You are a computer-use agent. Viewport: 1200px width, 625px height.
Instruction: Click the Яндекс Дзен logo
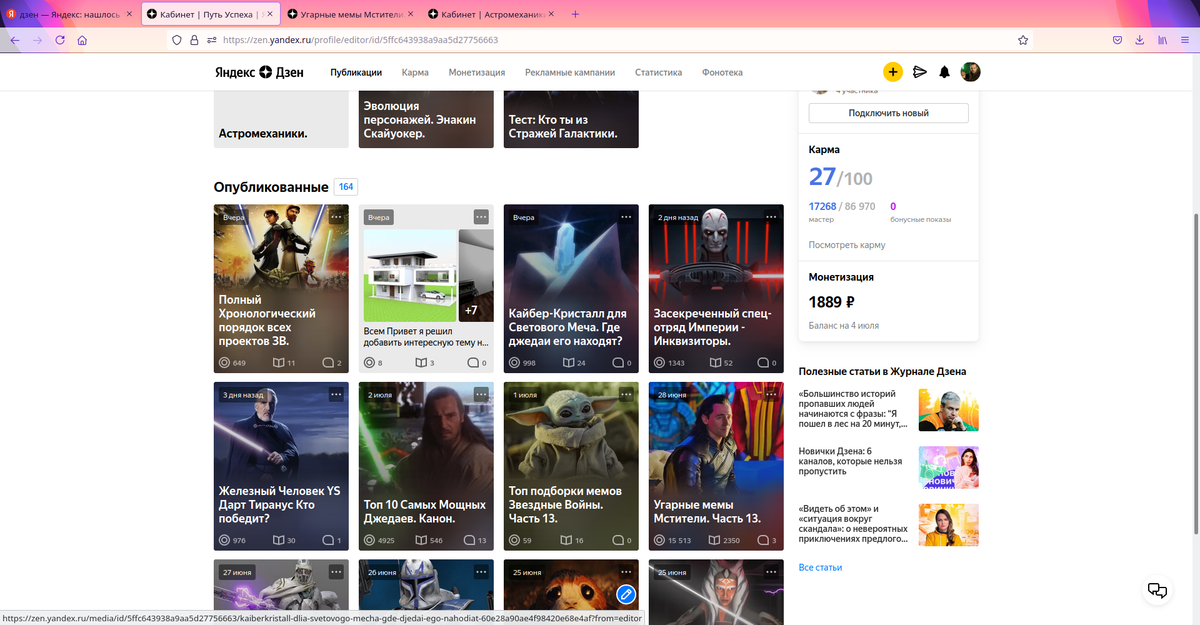[260, 72]
